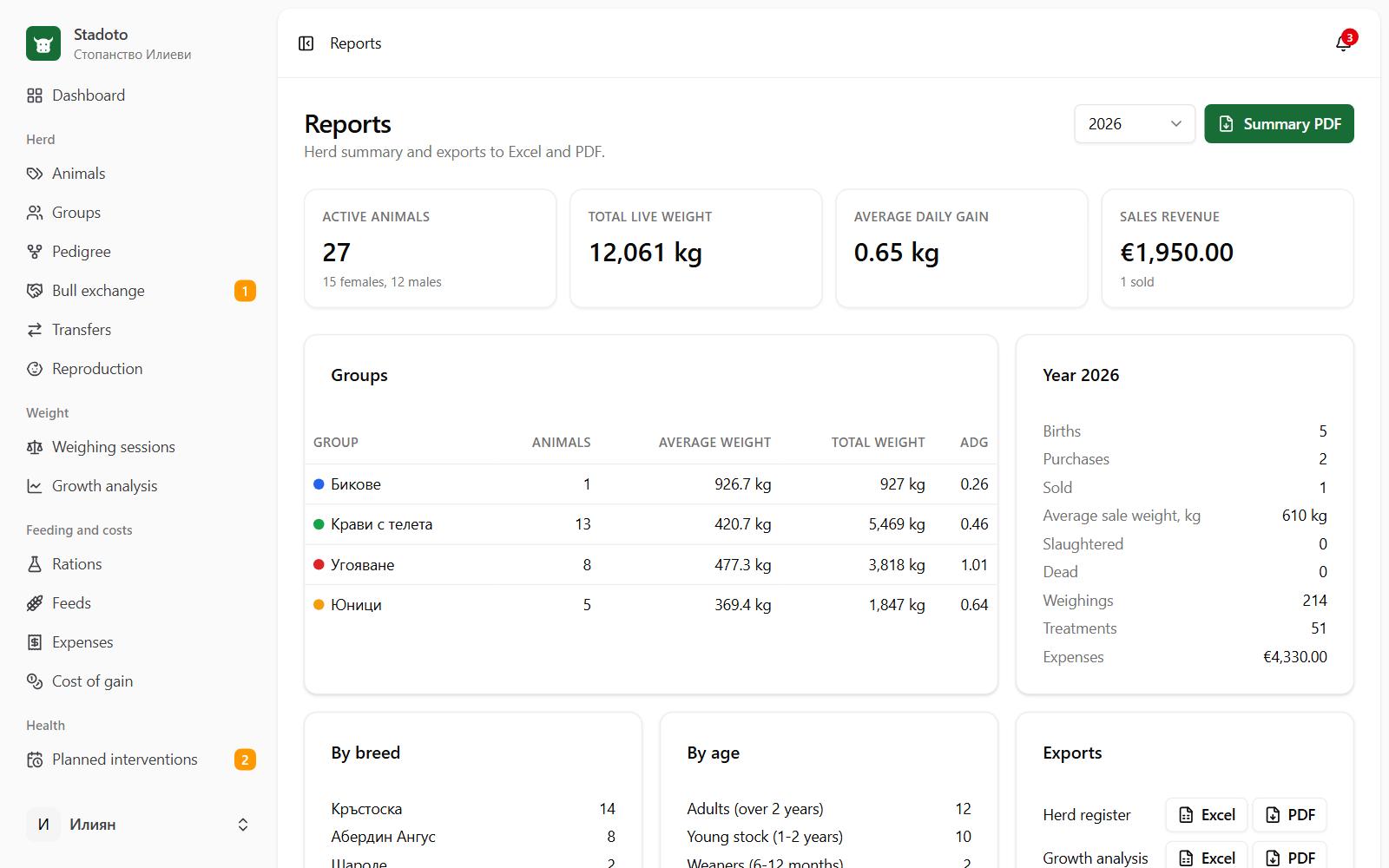The height and width of the screenshot is (868, 1389).
Task: Click the Dashboard grid icon
Action: [x=35, y=95]
